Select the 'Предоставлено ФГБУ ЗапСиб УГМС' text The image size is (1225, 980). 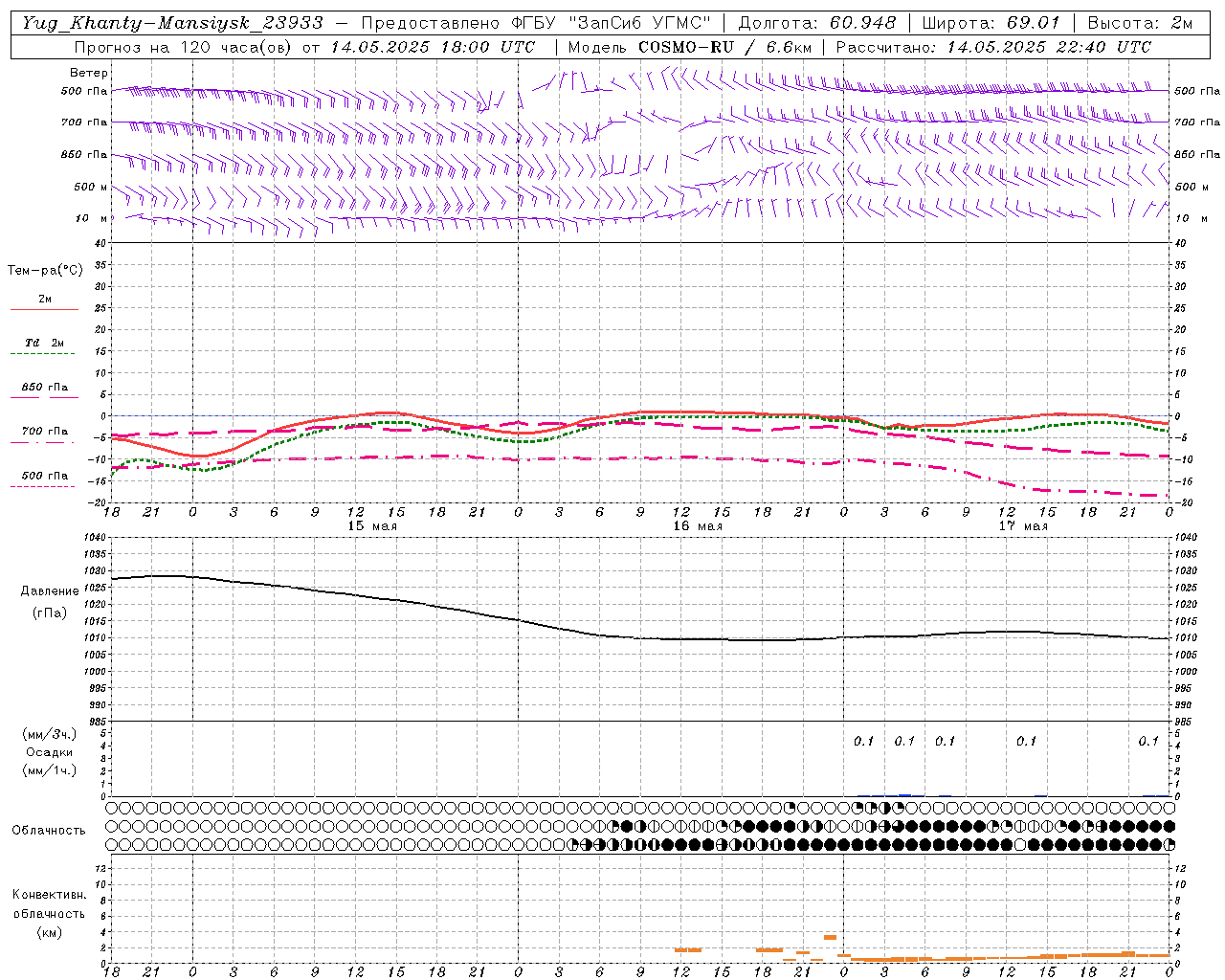pyautogui.click(x=536, y=23)
